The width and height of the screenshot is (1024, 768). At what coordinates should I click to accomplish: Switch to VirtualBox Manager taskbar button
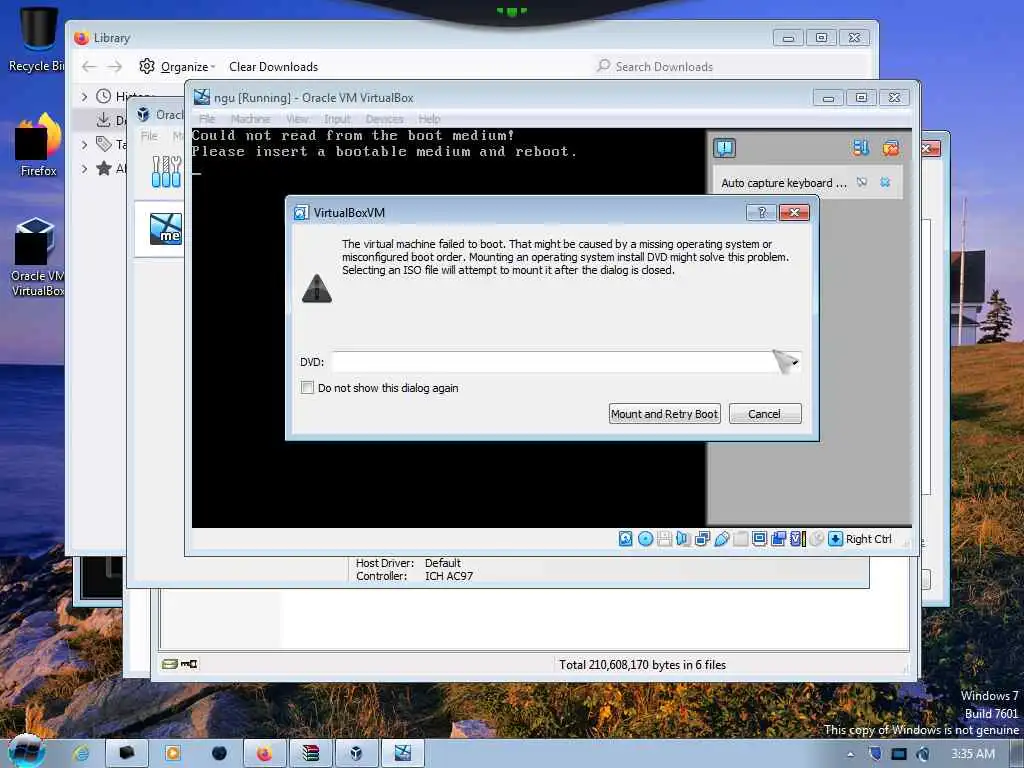(356, 753)
